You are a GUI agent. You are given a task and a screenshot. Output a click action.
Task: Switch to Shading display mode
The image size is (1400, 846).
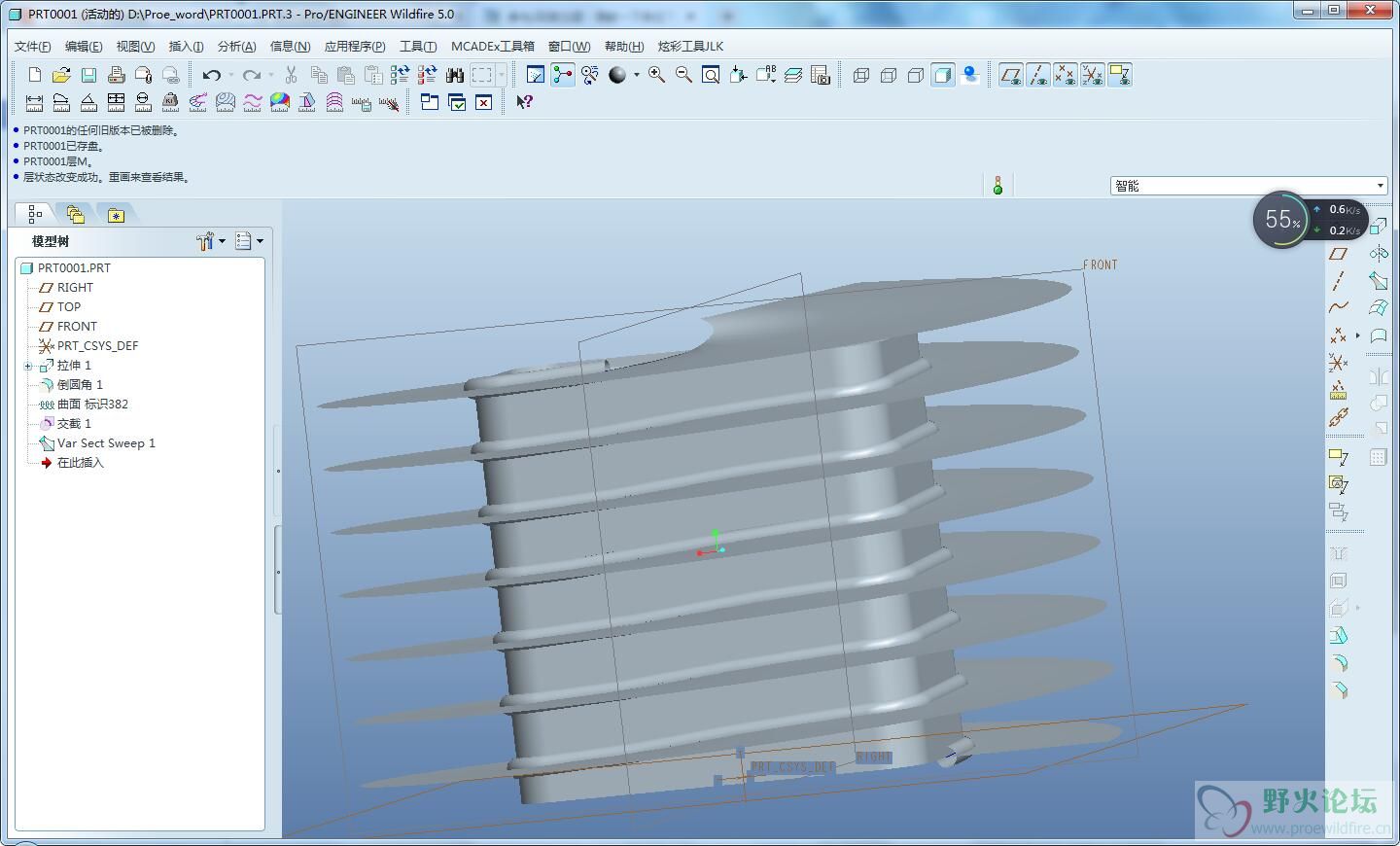[942, 75]
